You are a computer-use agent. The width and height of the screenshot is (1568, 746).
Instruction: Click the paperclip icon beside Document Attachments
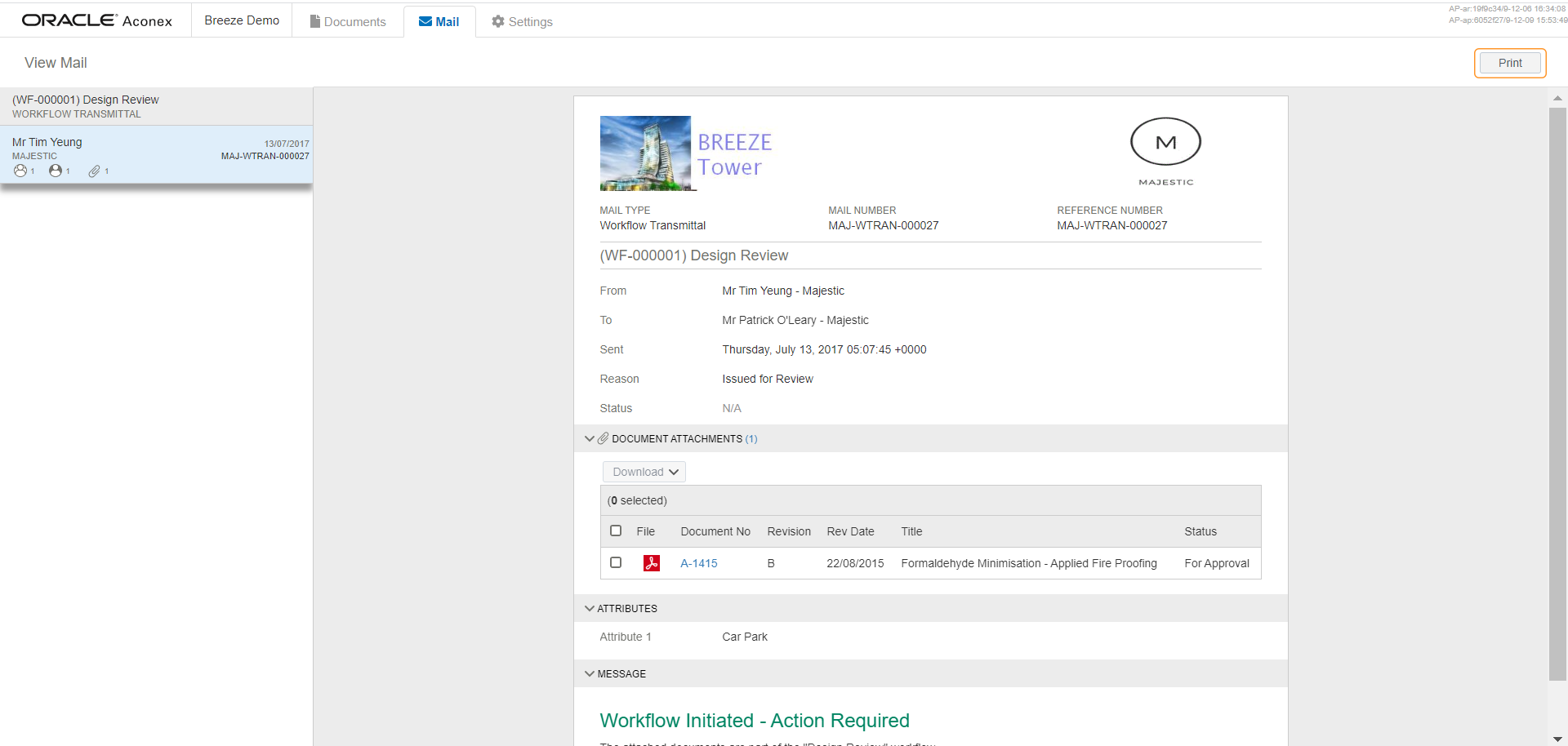pos(603,438)
